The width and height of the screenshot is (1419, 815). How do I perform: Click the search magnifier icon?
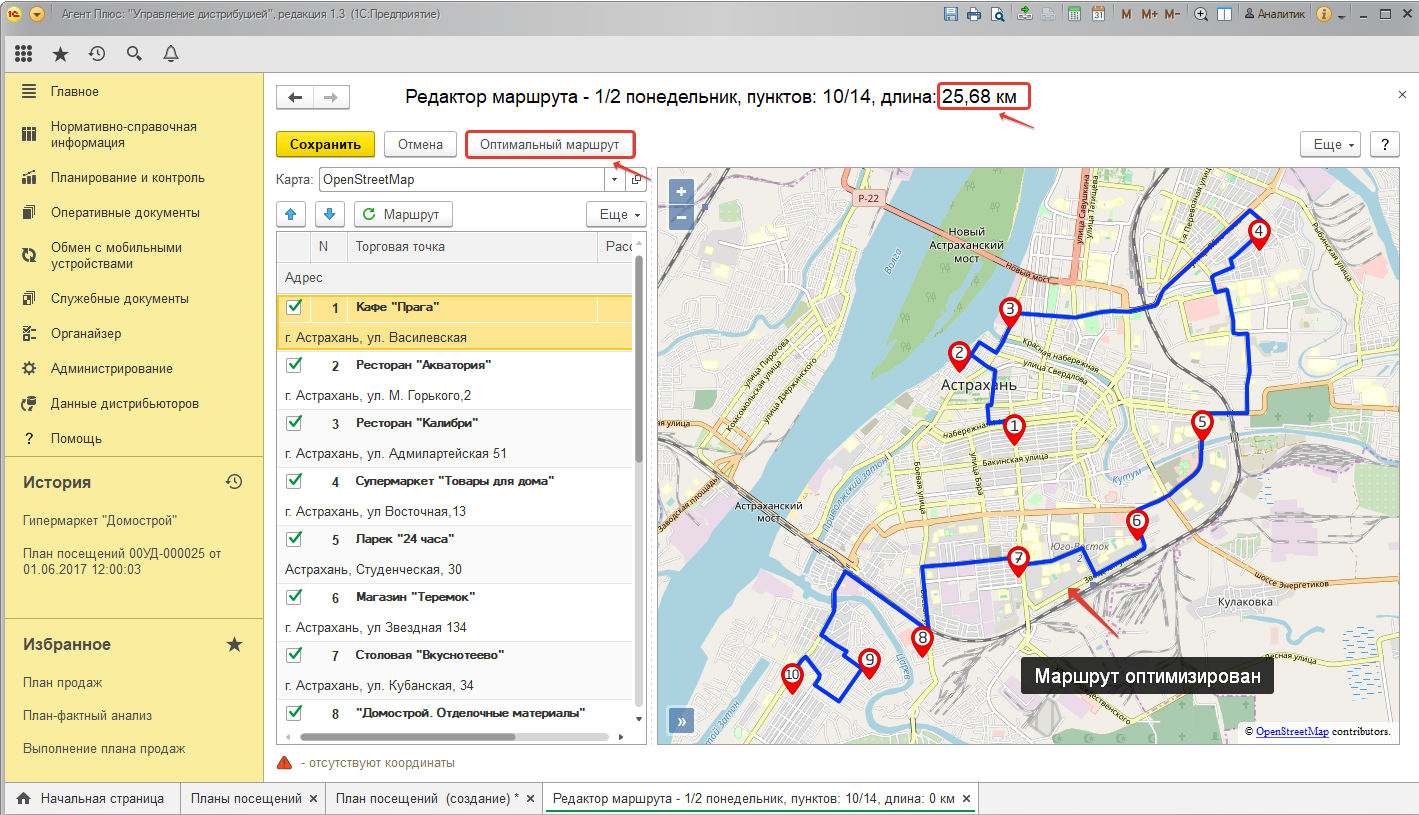[134, 54]
